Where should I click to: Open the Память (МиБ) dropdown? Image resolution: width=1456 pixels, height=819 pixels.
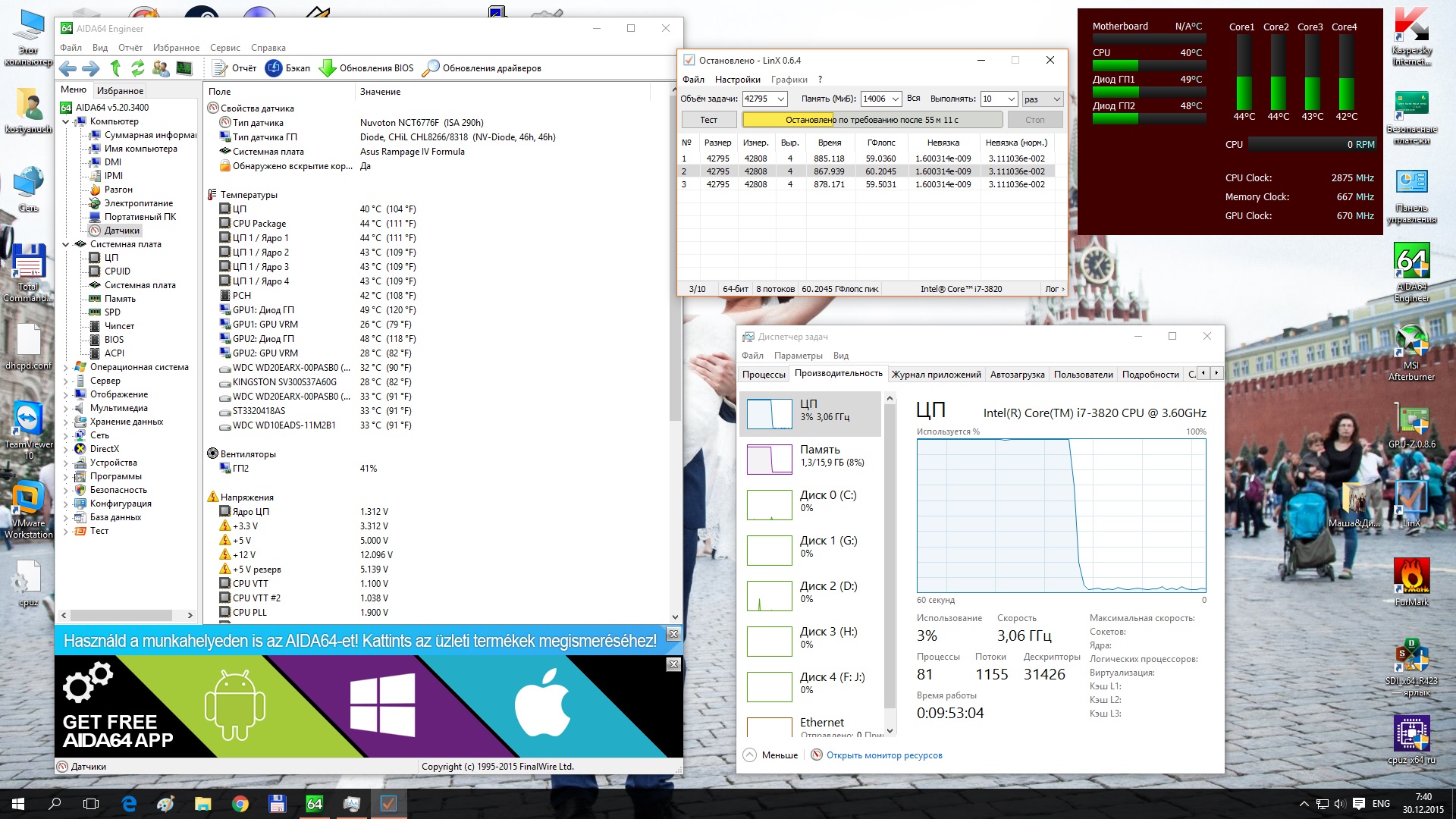(895, 99)
